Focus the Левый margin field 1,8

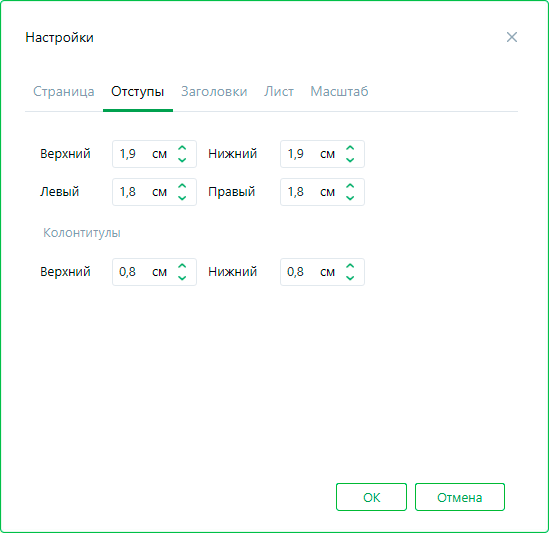click(x=154, y=192)
